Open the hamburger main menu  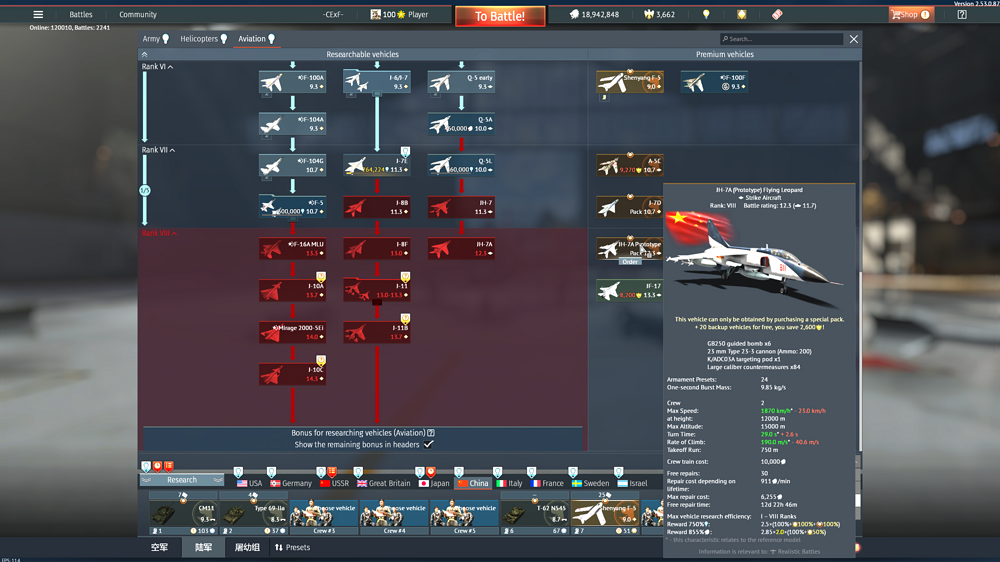38,15
